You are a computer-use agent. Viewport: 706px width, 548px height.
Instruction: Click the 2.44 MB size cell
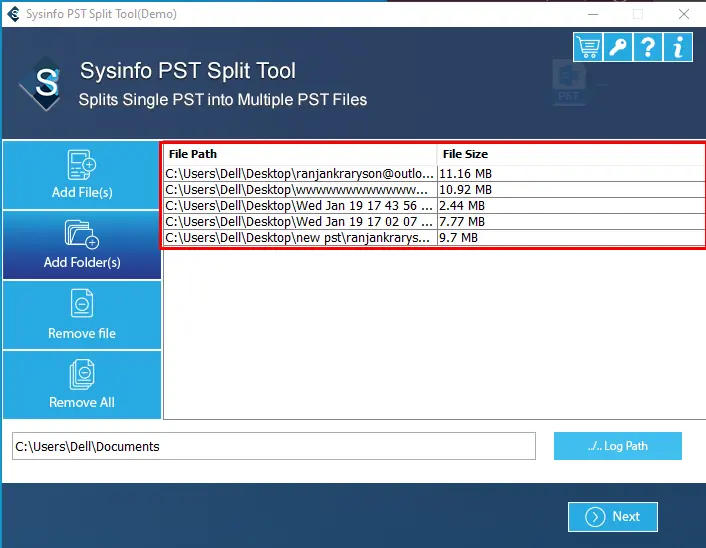click(x=570, y=206)
